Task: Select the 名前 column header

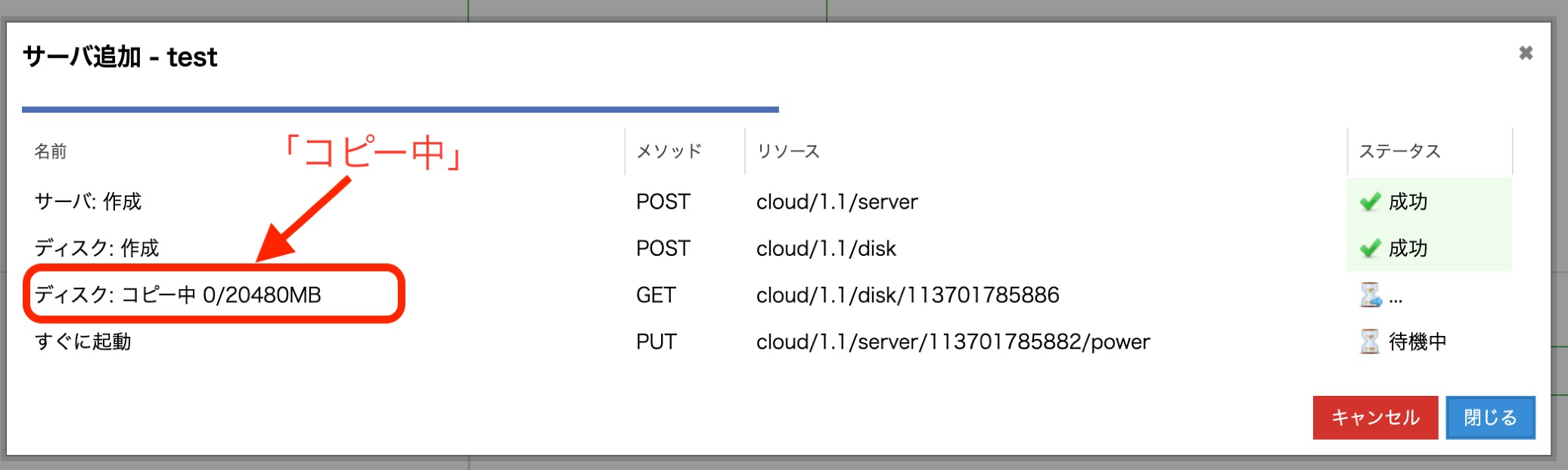Action: pyautogui.click(x=51, y=151)
